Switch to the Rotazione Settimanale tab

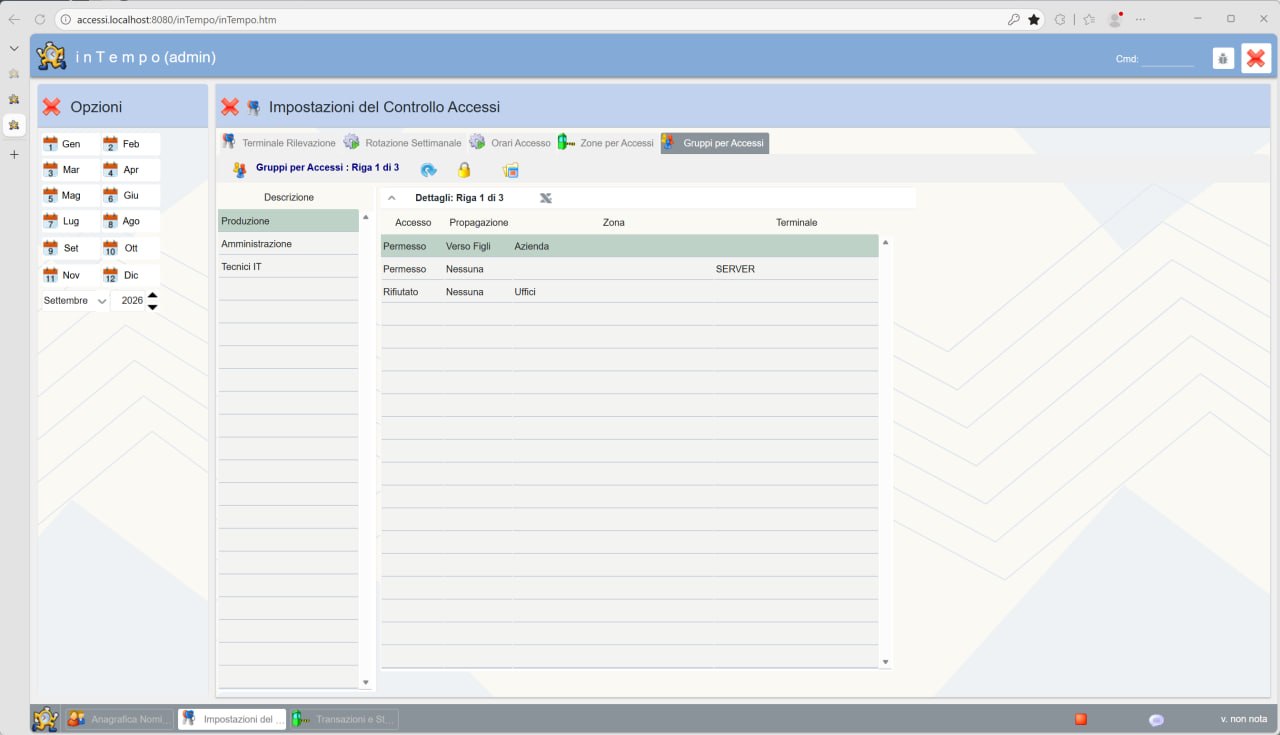tap(403, 143)
